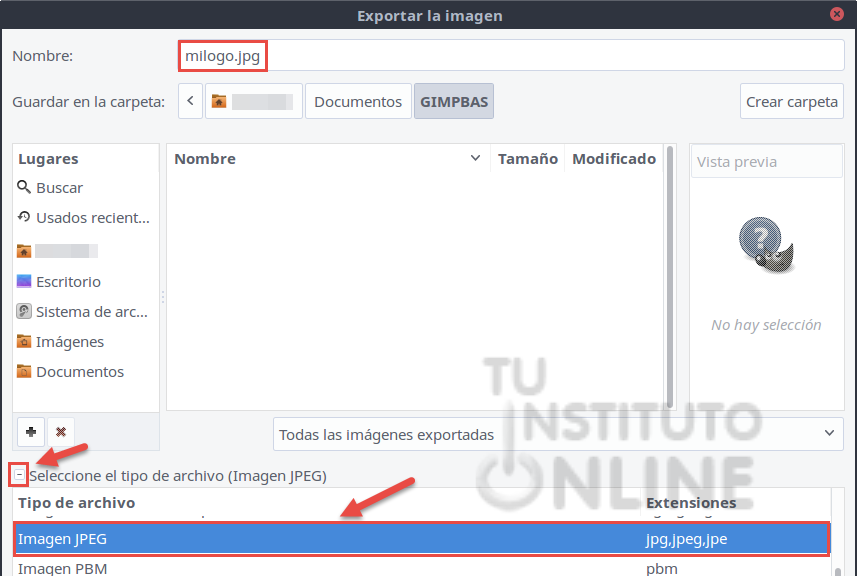Sort files by the Modificado column
857x576 pixels.
click(614, 158)
